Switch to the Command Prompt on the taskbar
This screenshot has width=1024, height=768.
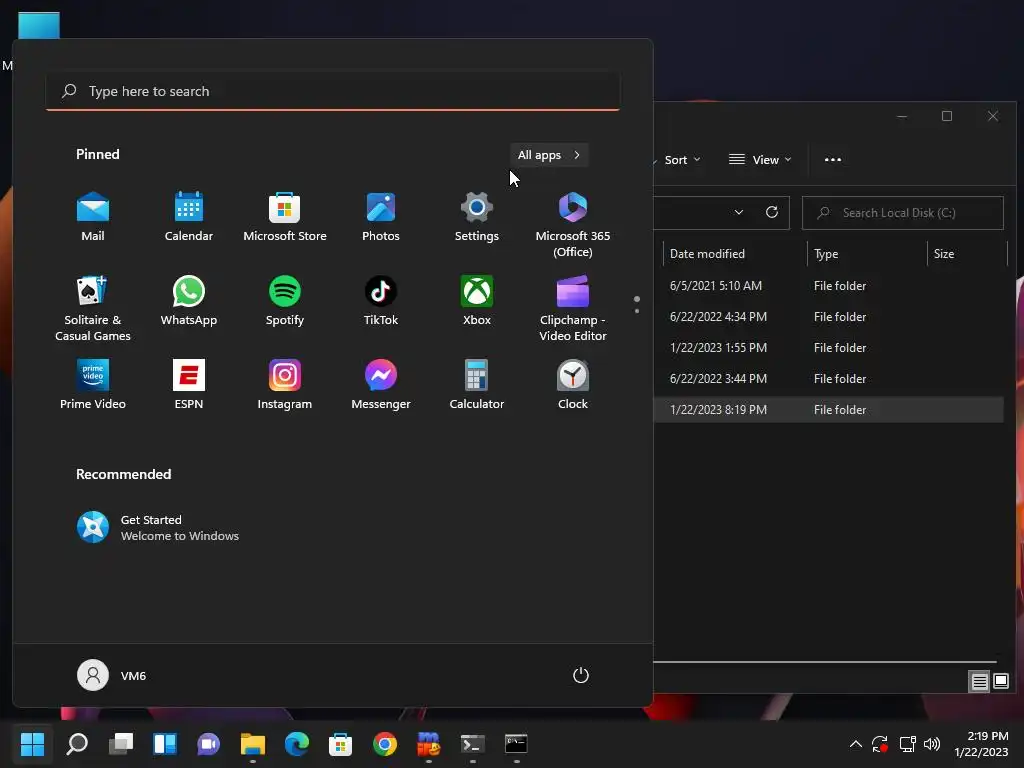pyautogui.click(x=516, y=743)
